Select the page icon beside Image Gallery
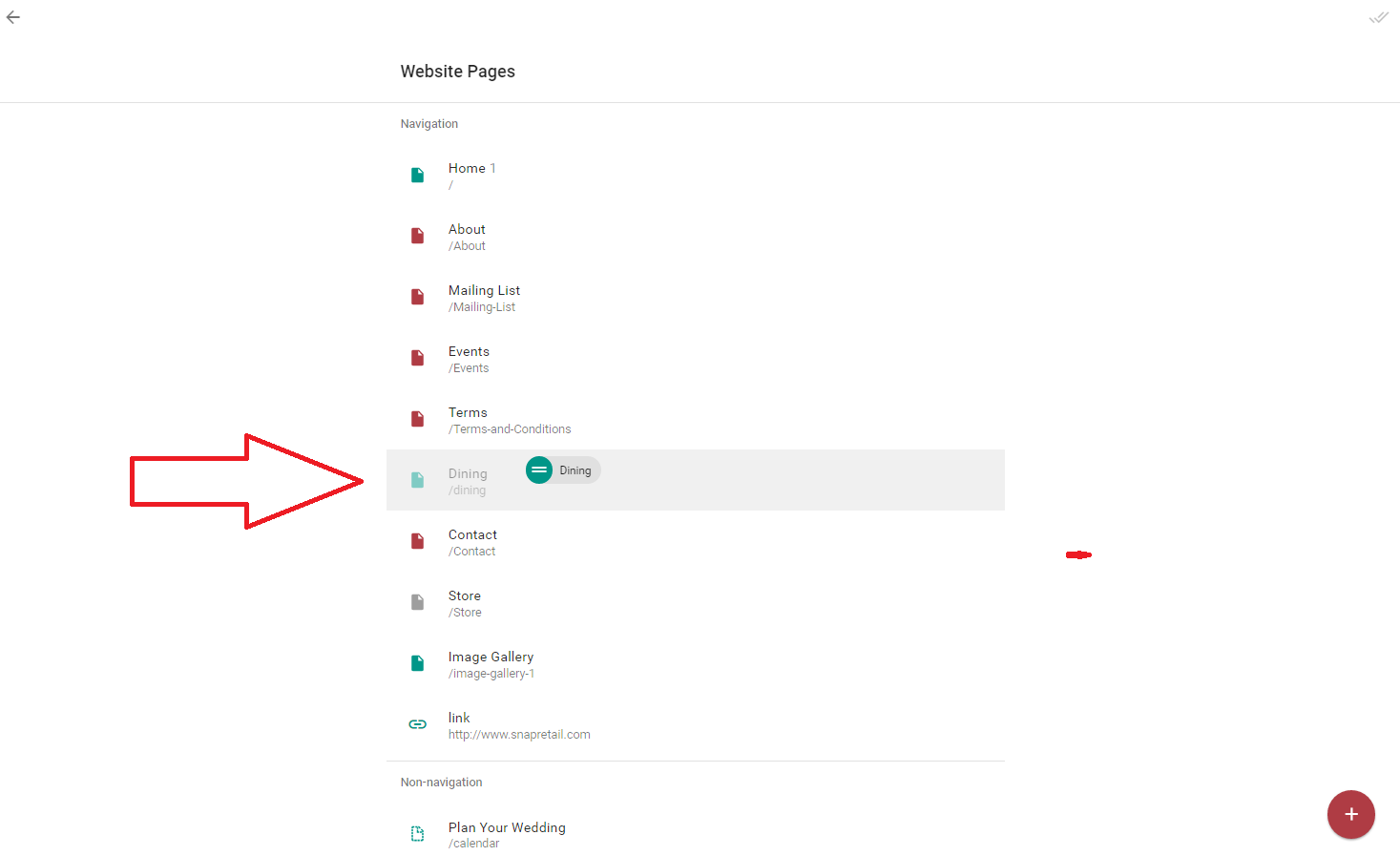The width and height of the screenshot is (1400, 856). pyautogui.click(x=417, y=663)
